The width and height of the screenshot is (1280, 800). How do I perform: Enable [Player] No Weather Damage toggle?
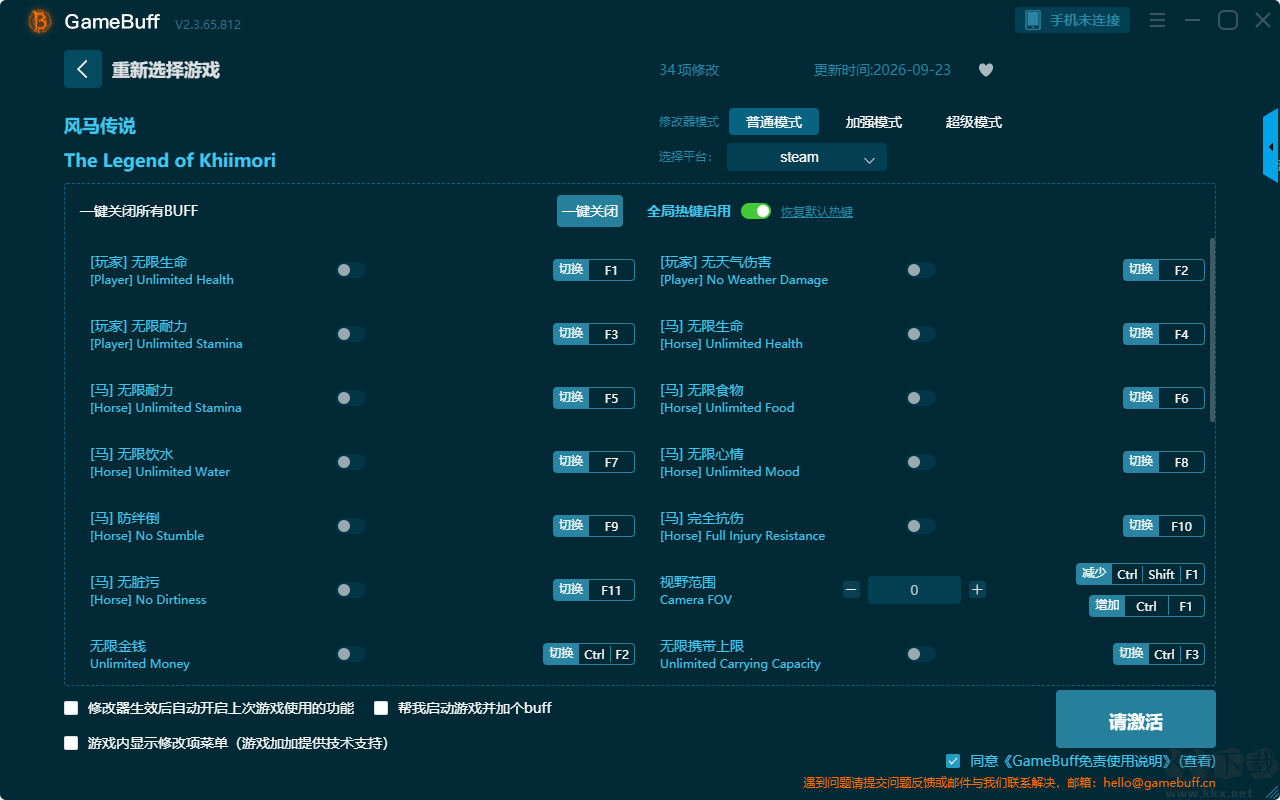(x=921, y=270)
